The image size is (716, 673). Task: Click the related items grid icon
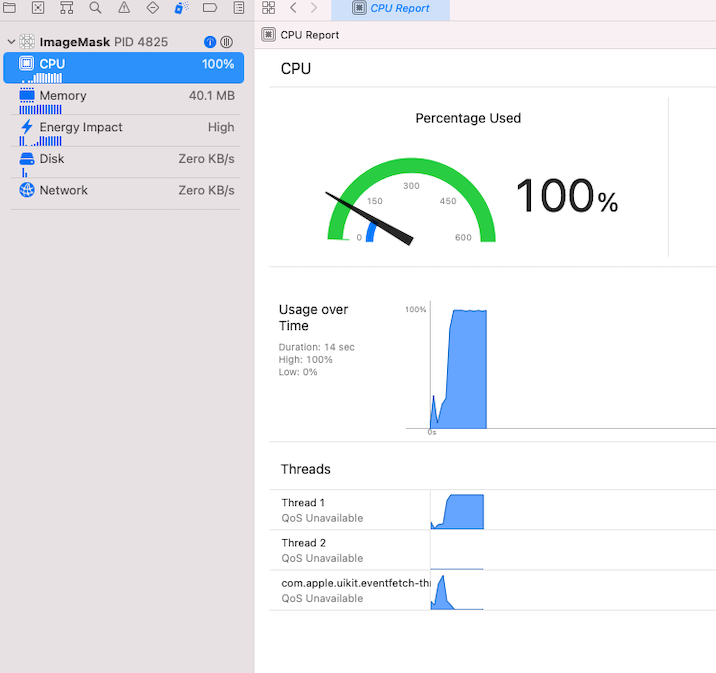tap(268, 7)
